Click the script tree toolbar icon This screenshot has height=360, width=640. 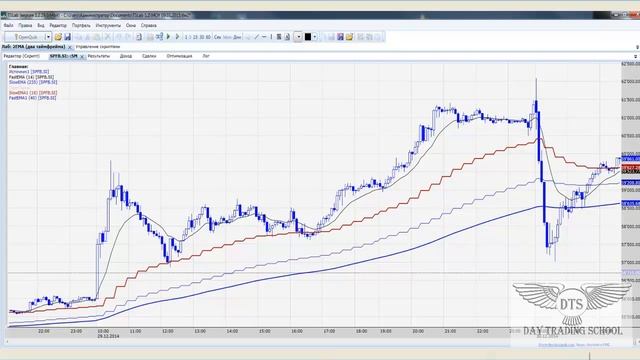click(x=159, y=37)
